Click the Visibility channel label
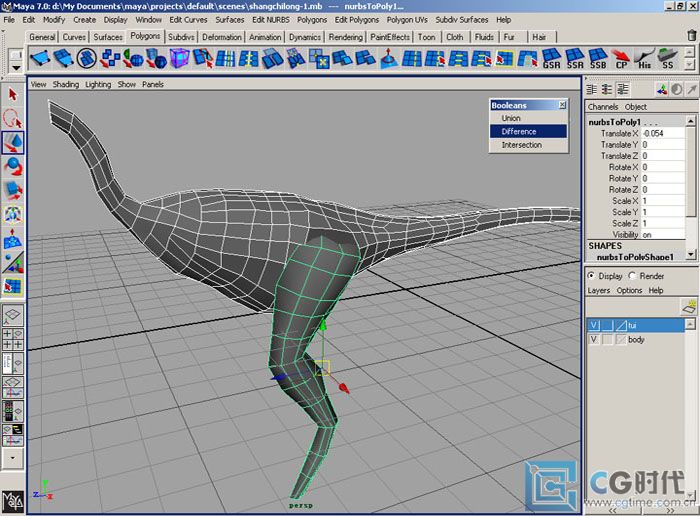This screenshot has width=700, height=516. point(625,234)
